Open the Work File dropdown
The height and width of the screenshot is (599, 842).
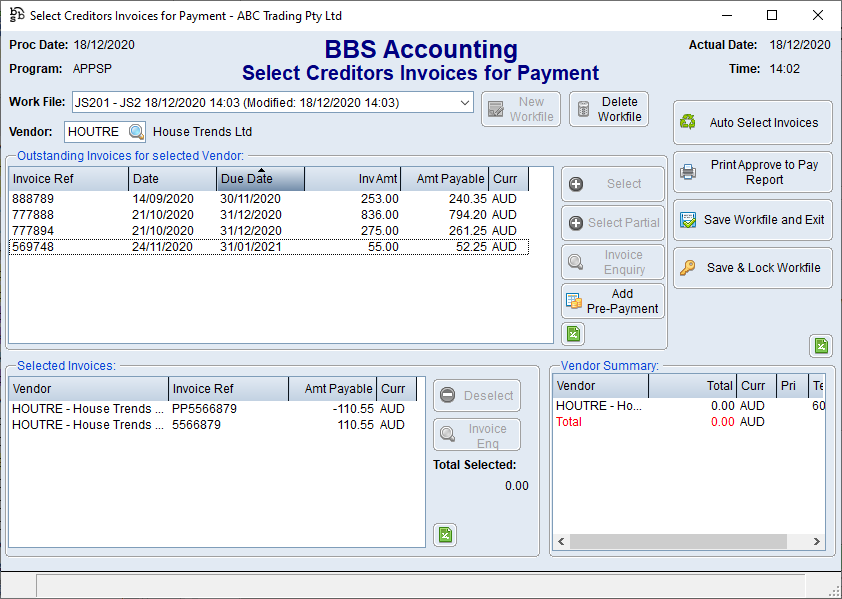coord(465,103)
